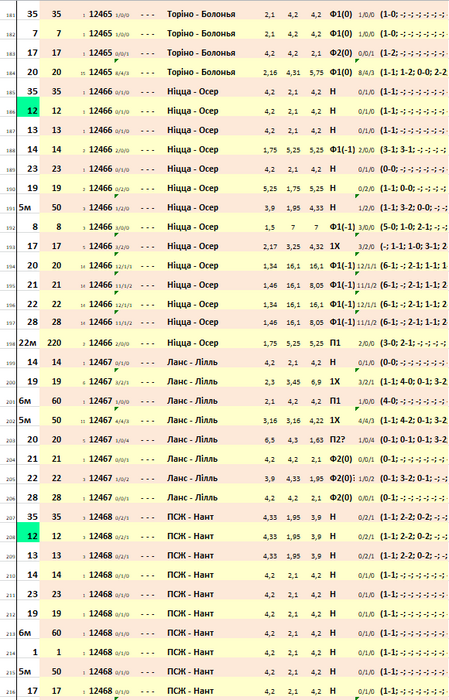Select the "П1" cell in row 201
Viewport: 449px width, 700px height.
point(335,400)
